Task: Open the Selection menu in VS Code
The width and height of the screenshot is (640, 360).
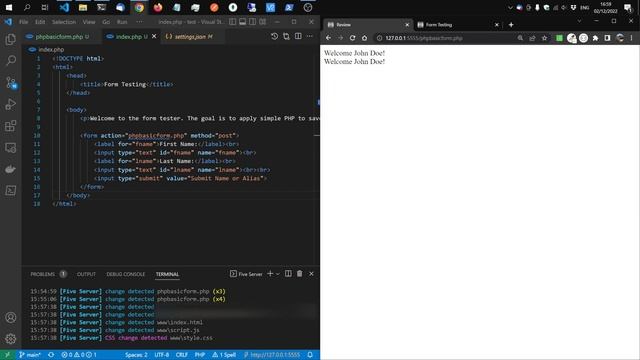Action: pos(64,22)
